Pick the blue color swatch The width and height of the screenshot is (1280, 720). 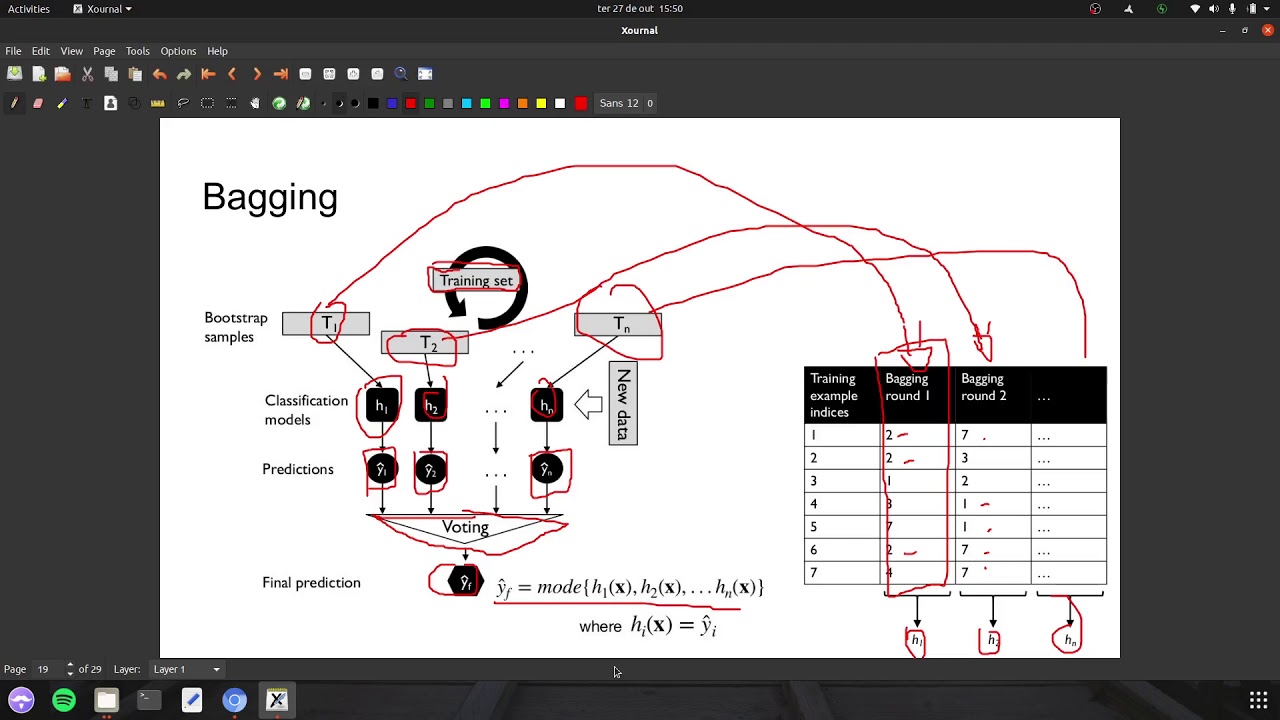tap(392, 103)
